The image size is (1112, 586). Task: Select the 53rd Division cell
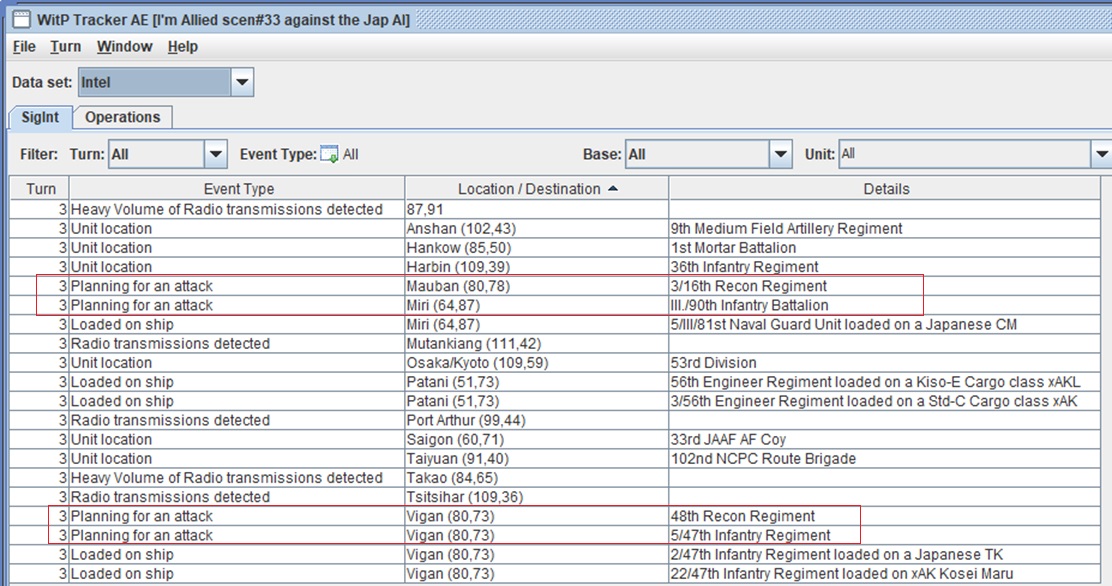coord(885,363)
